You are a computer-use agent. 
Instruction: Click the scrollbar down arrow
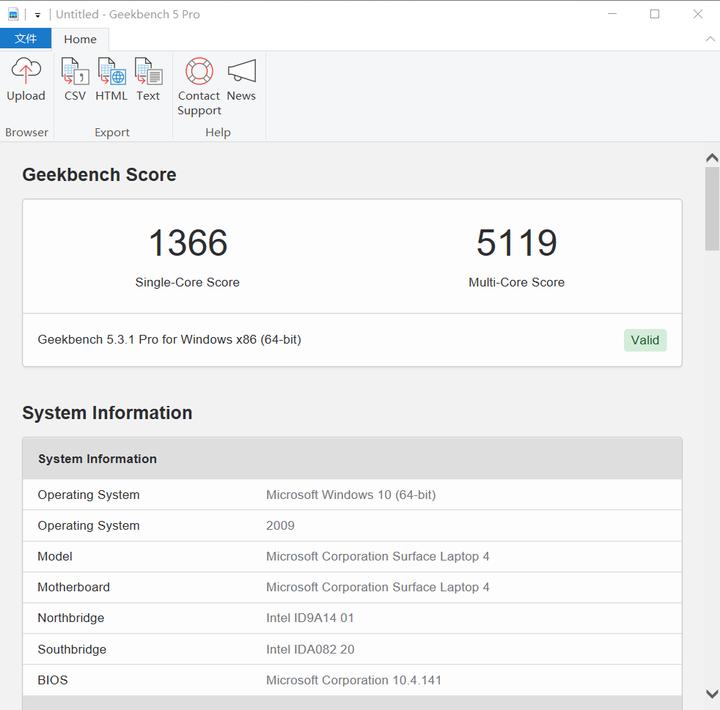[x=711, y=693]
